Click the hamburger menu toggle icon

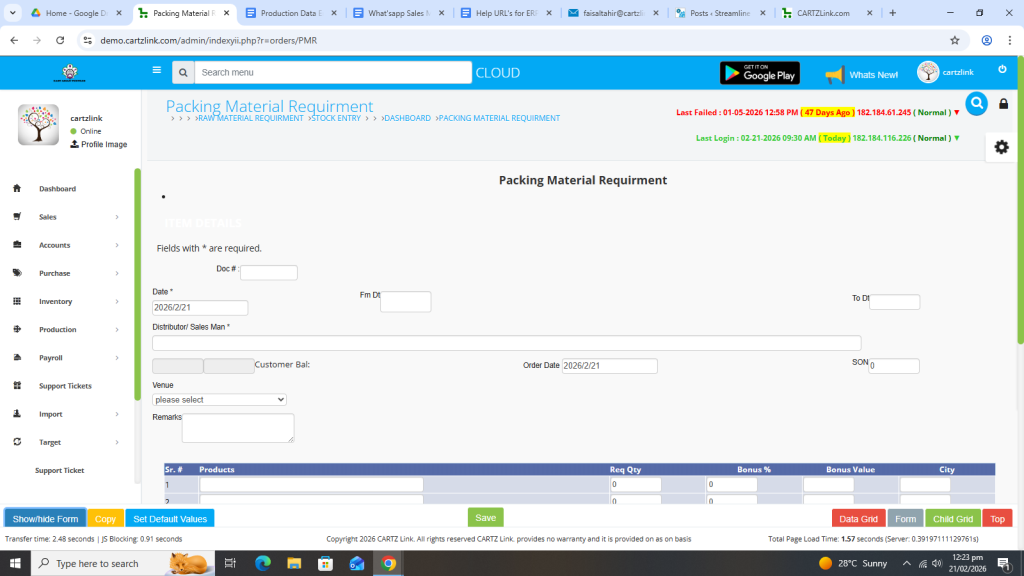coord(156,71)
